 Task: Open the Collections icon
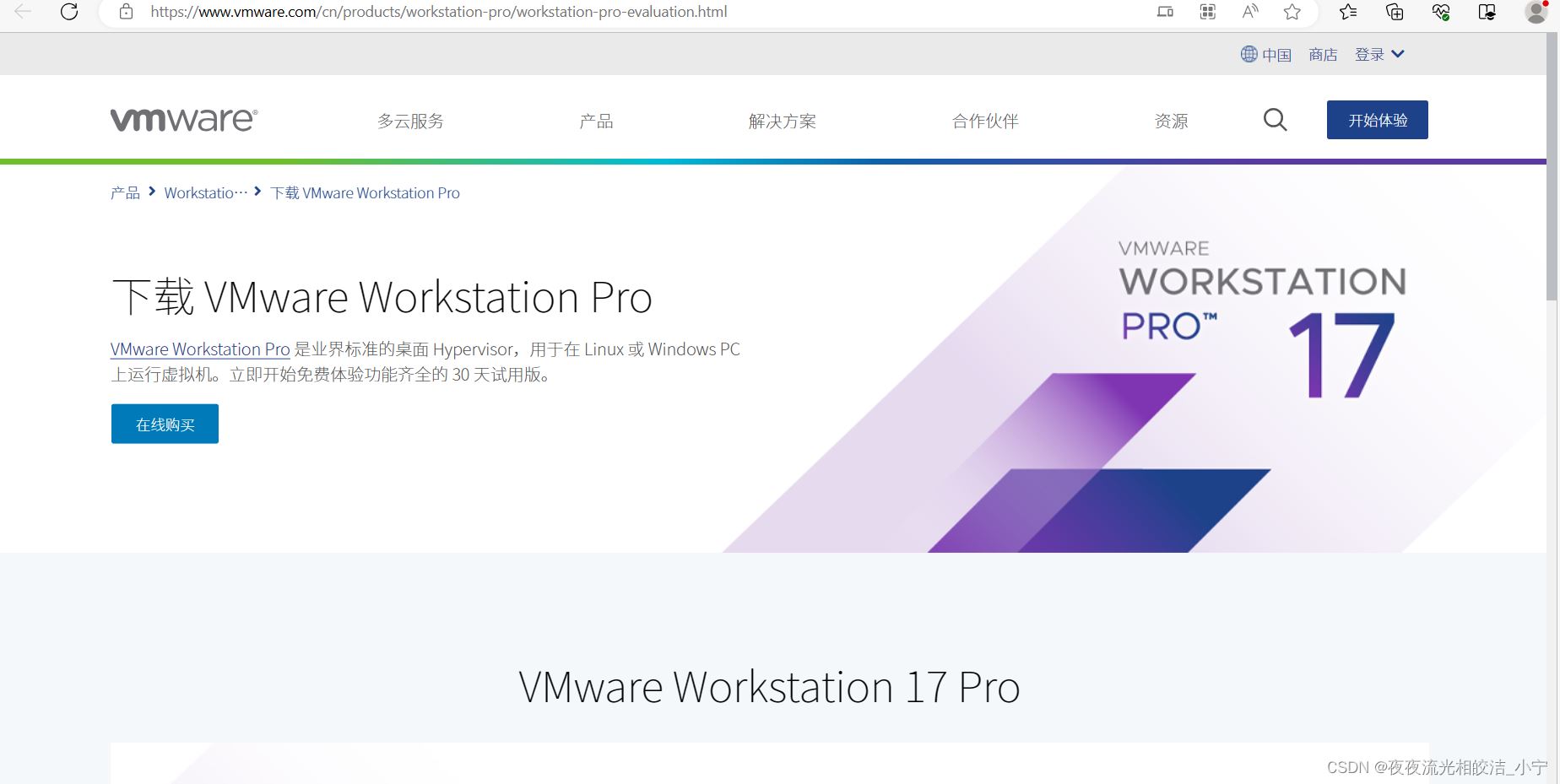click(x=1395, y=12)
